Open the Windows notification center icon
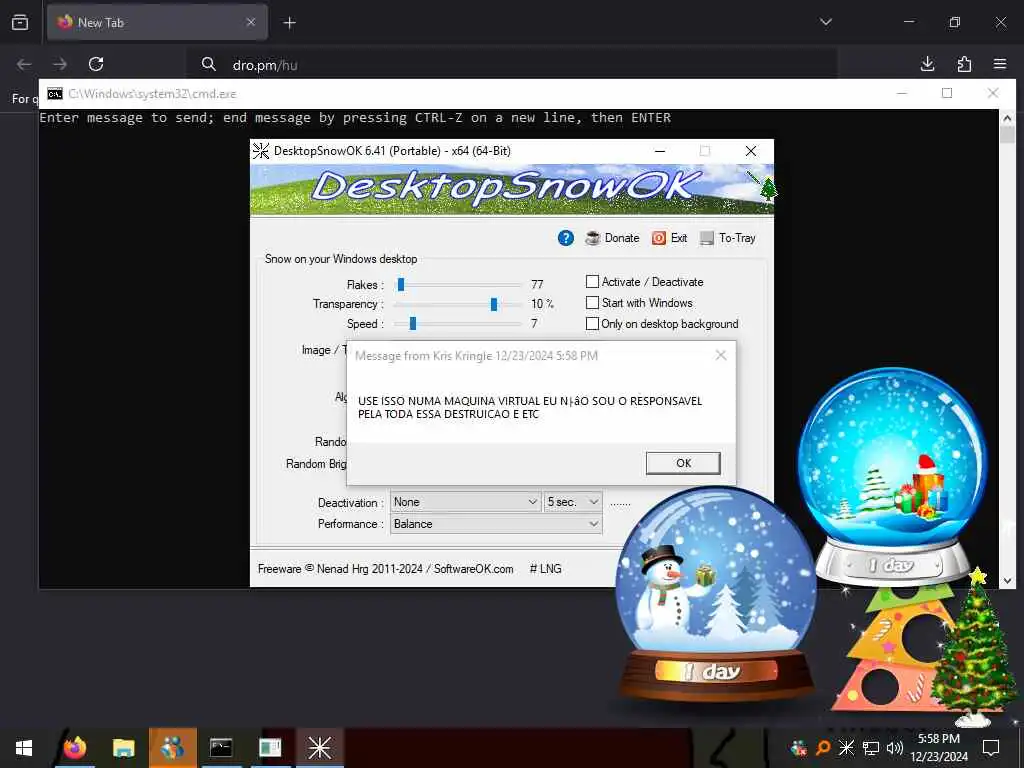 tap(991, 748)
